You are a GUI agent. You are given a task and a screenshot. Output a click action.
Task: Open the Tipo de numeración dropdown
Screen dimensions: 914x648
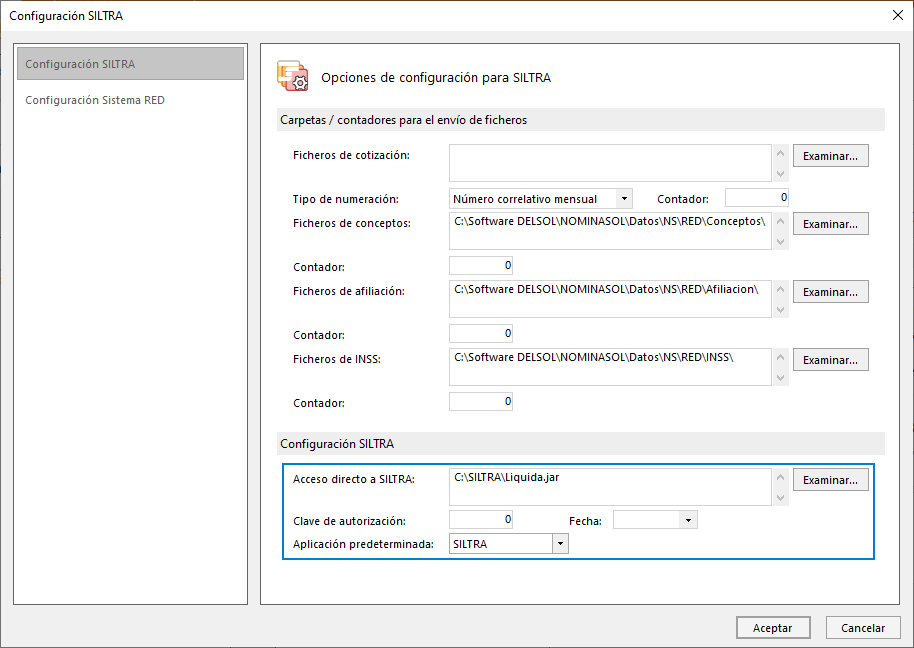coord(624,199)
